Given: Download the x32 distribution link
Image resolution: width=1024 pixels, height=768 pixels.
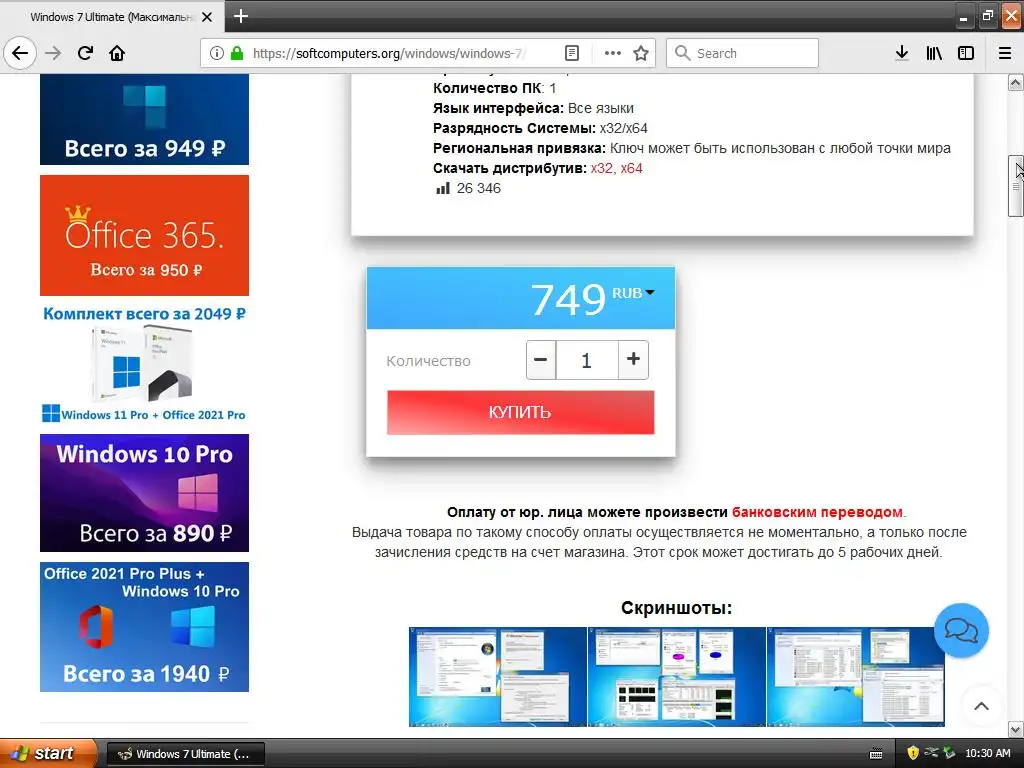Looking at the screenshot, I should click(601, 168).
